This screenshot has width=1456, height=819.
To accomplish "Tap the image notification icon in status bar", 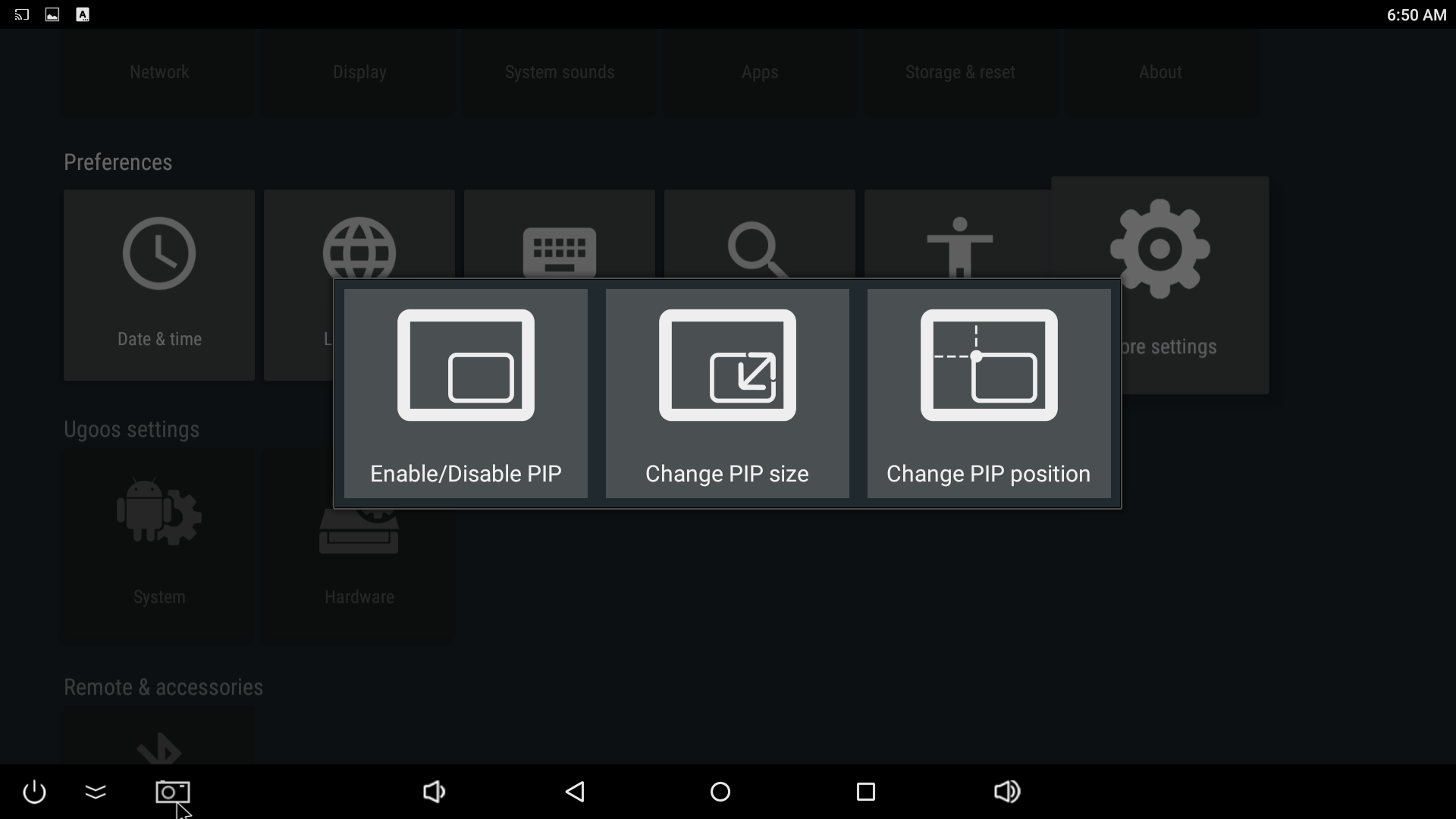I will point(52,14).
